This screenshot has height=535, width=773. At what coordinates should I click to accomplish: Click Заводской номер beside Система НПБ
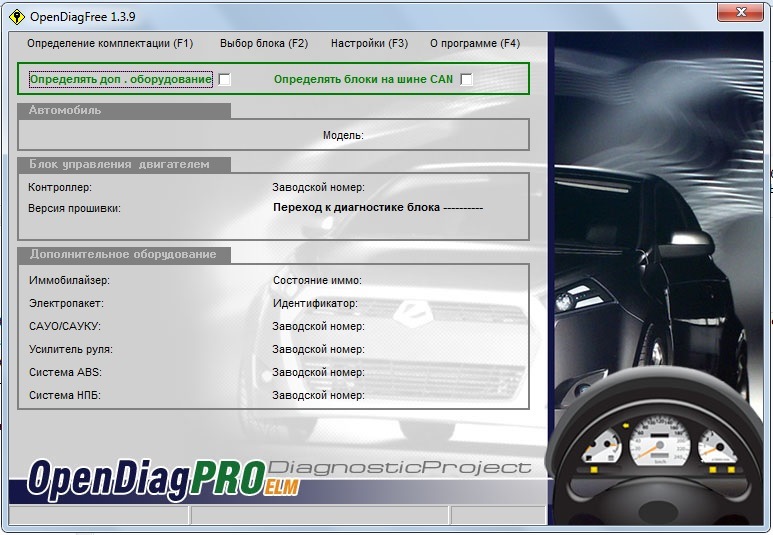318,395
